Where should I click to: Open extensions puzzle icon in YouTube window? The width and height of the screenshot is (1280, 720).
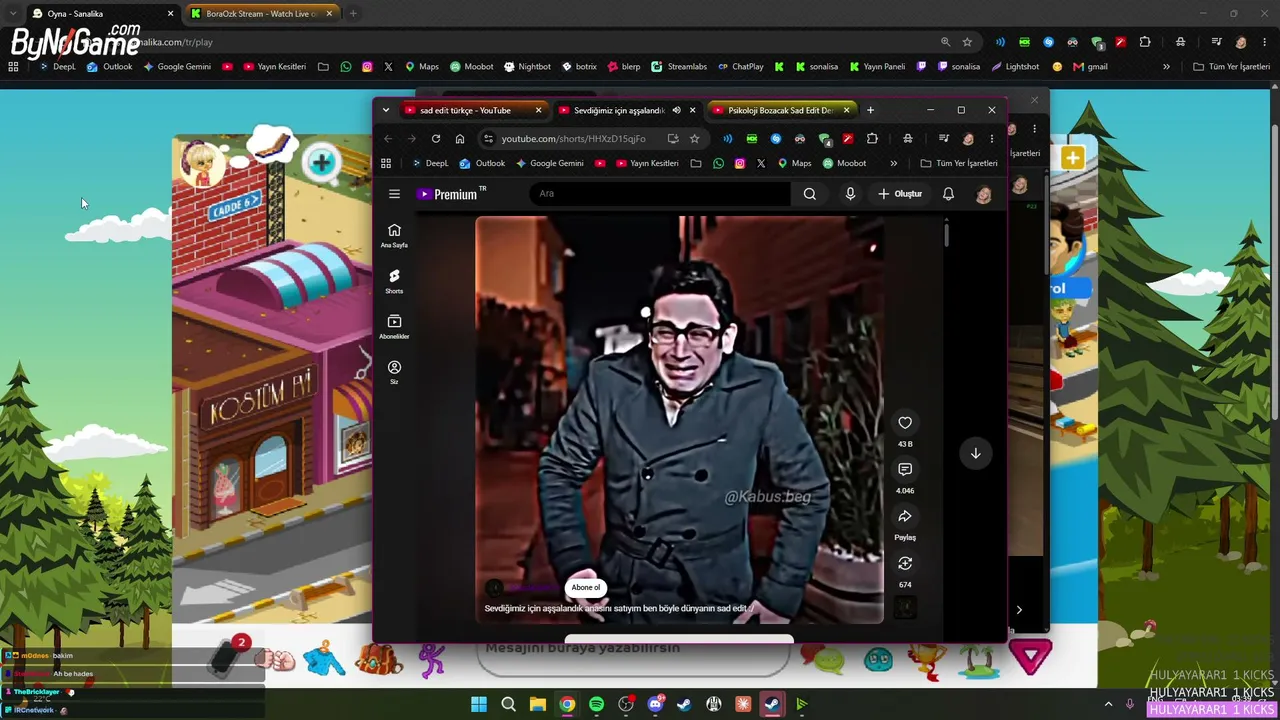pyautogui.click(x=872, y=139)
